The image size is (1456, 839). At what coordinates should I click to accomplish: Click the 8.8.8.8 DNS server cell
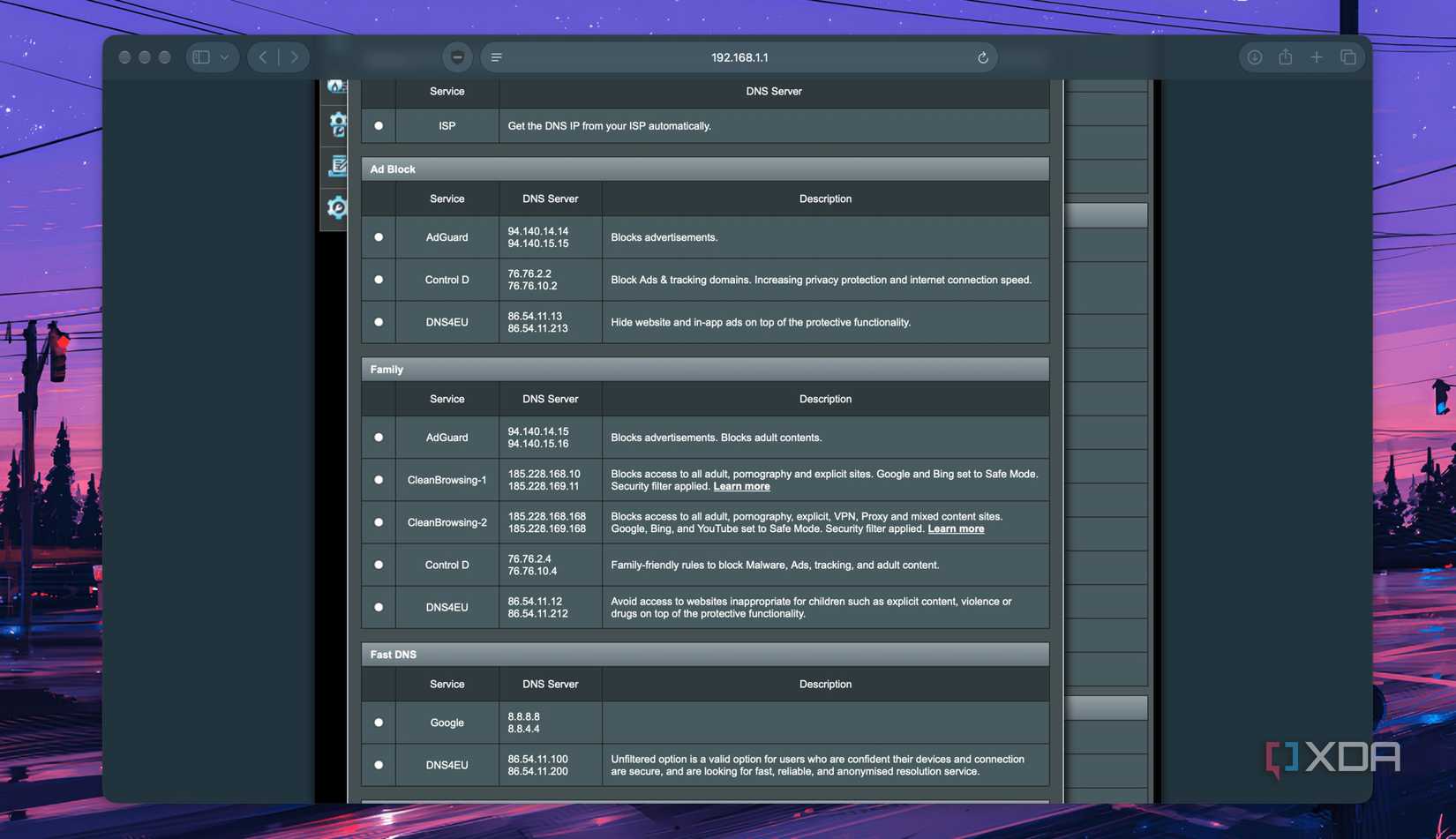coord(551,723)
